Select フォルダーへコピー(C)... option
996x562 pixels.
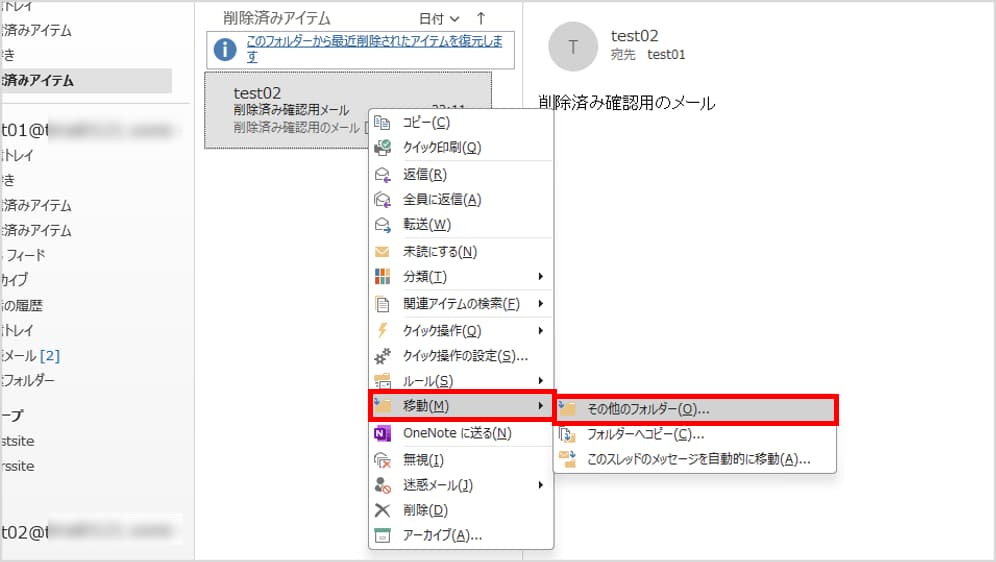pos(645,434)
